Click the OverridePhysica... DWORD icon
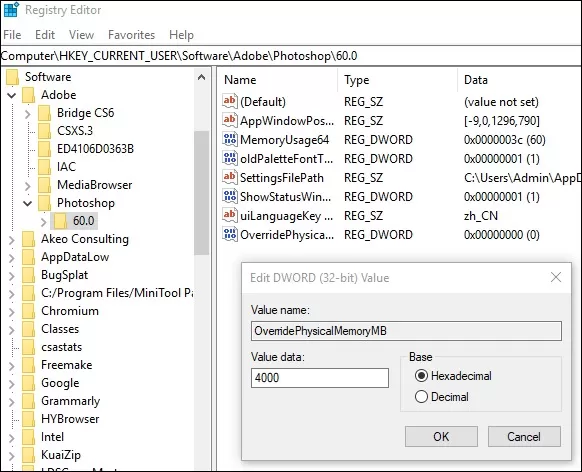Screen dimensions: 582x472 pyautogui.click(x=230, y=234)
